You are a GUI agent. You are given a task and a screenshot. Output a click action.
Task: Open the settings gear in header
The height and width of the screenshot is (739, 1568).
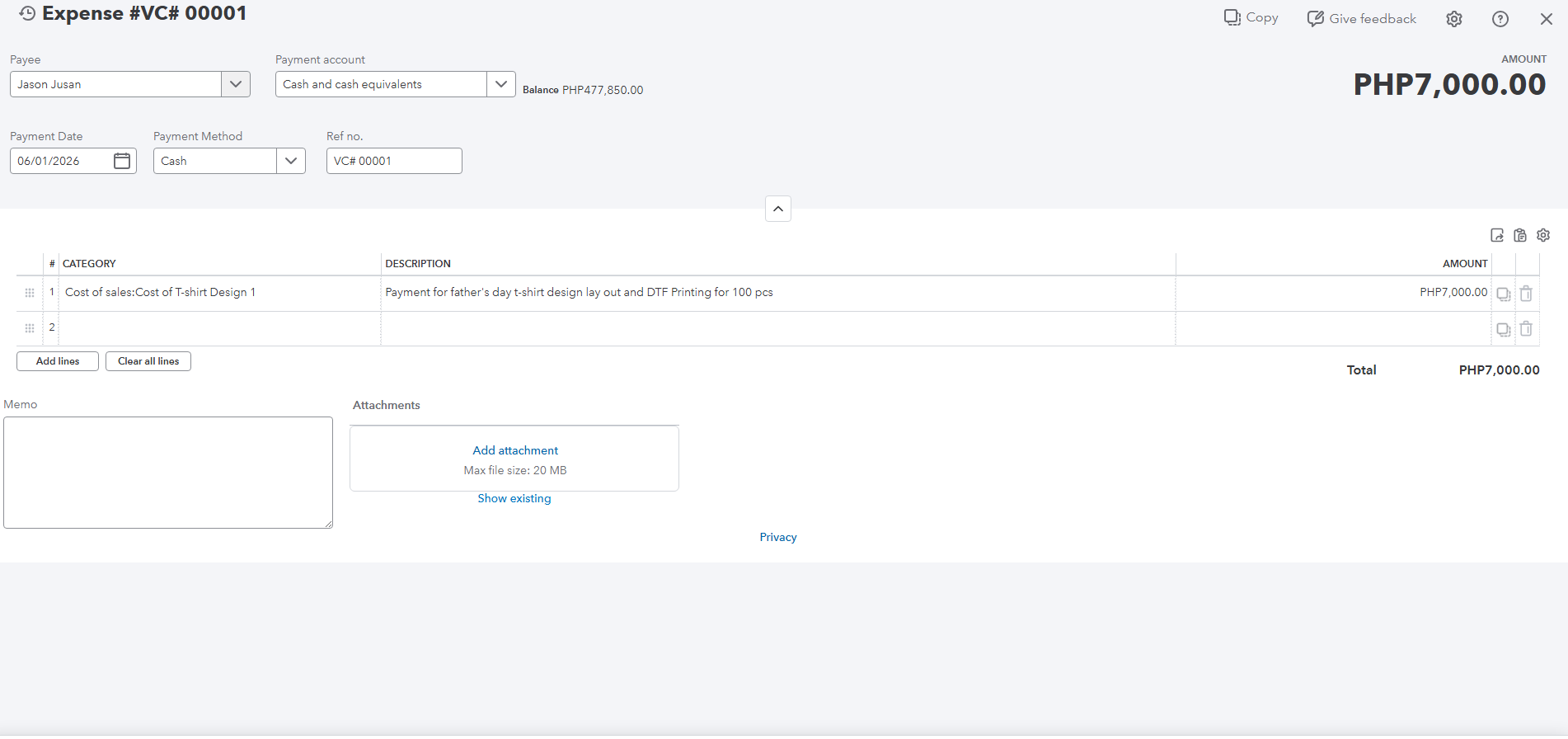click(1454, 19)
